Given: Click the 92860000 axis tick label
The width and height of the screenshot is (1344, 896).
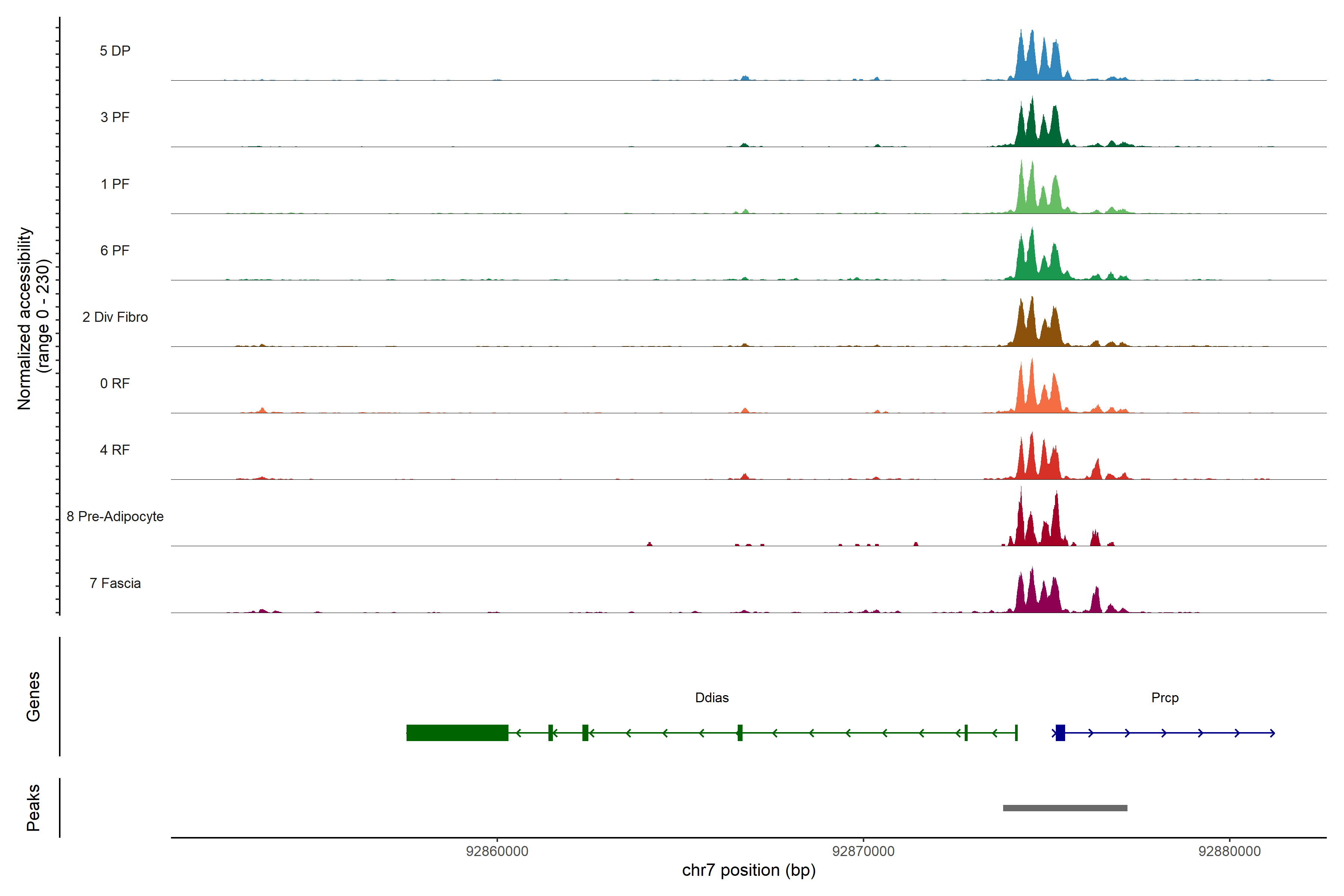Looking at the screenshot, I should click(497, 852).
